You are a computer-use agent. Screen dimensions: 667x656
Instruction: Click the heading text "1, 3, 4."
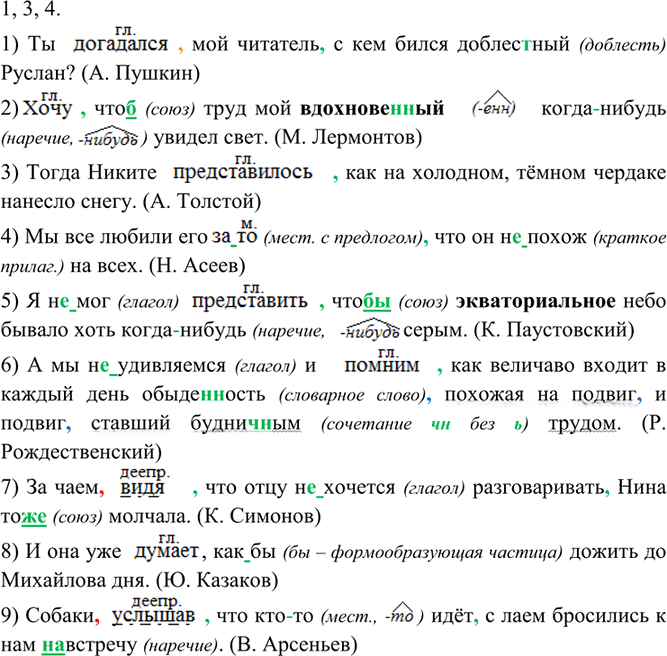coord(31,9)
